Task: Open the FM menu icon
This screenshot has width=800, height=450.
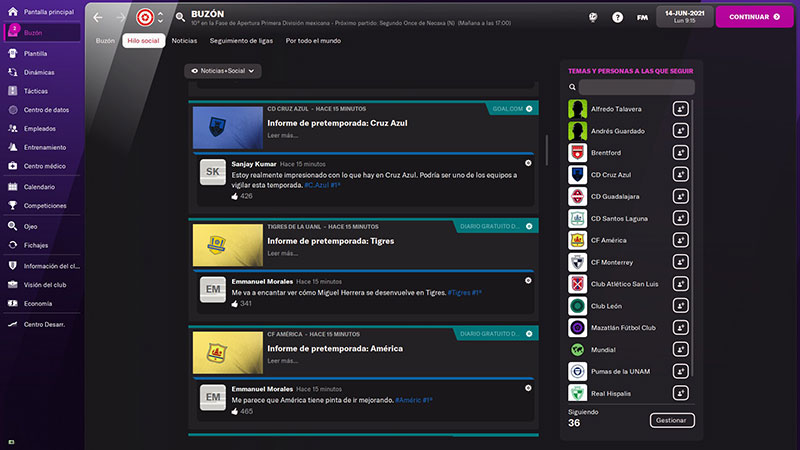Action: [x=642, y=17]
